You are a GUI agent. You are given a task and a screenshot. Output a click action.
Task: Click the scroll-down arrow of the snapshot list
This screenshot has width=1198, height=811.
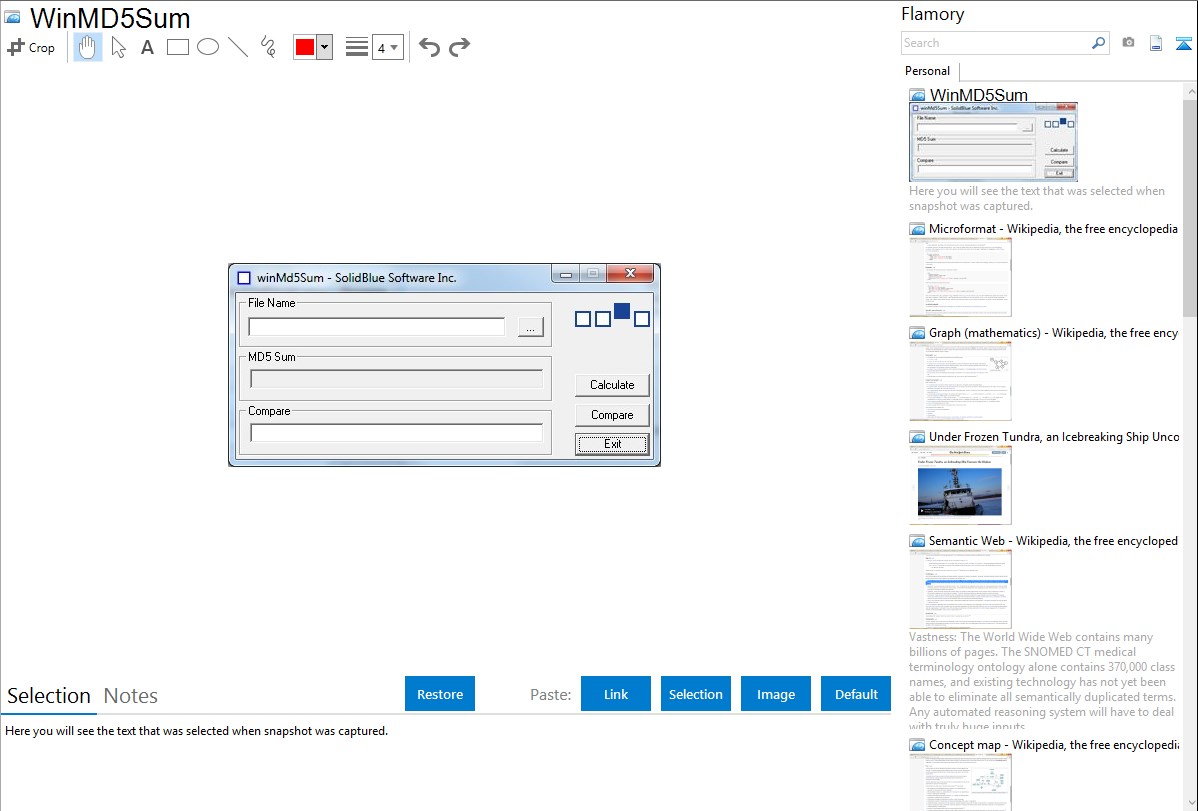pyautogui.click(x=1190, y=803)
